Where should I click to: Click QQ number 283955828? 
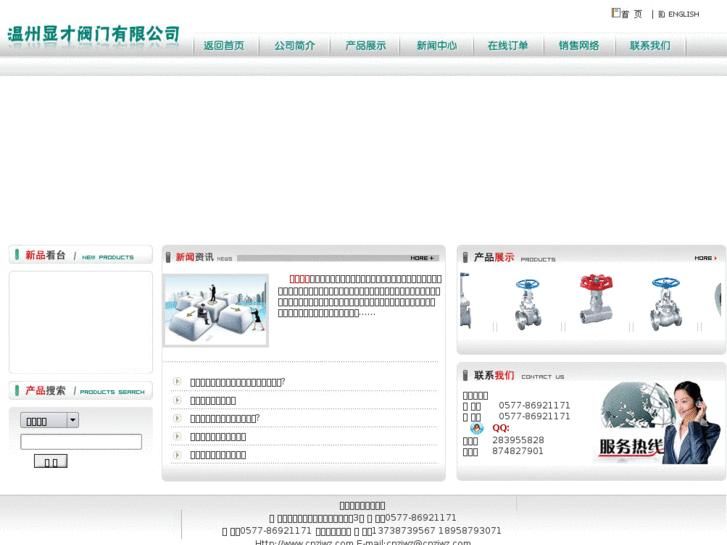(x=518, y=440)
